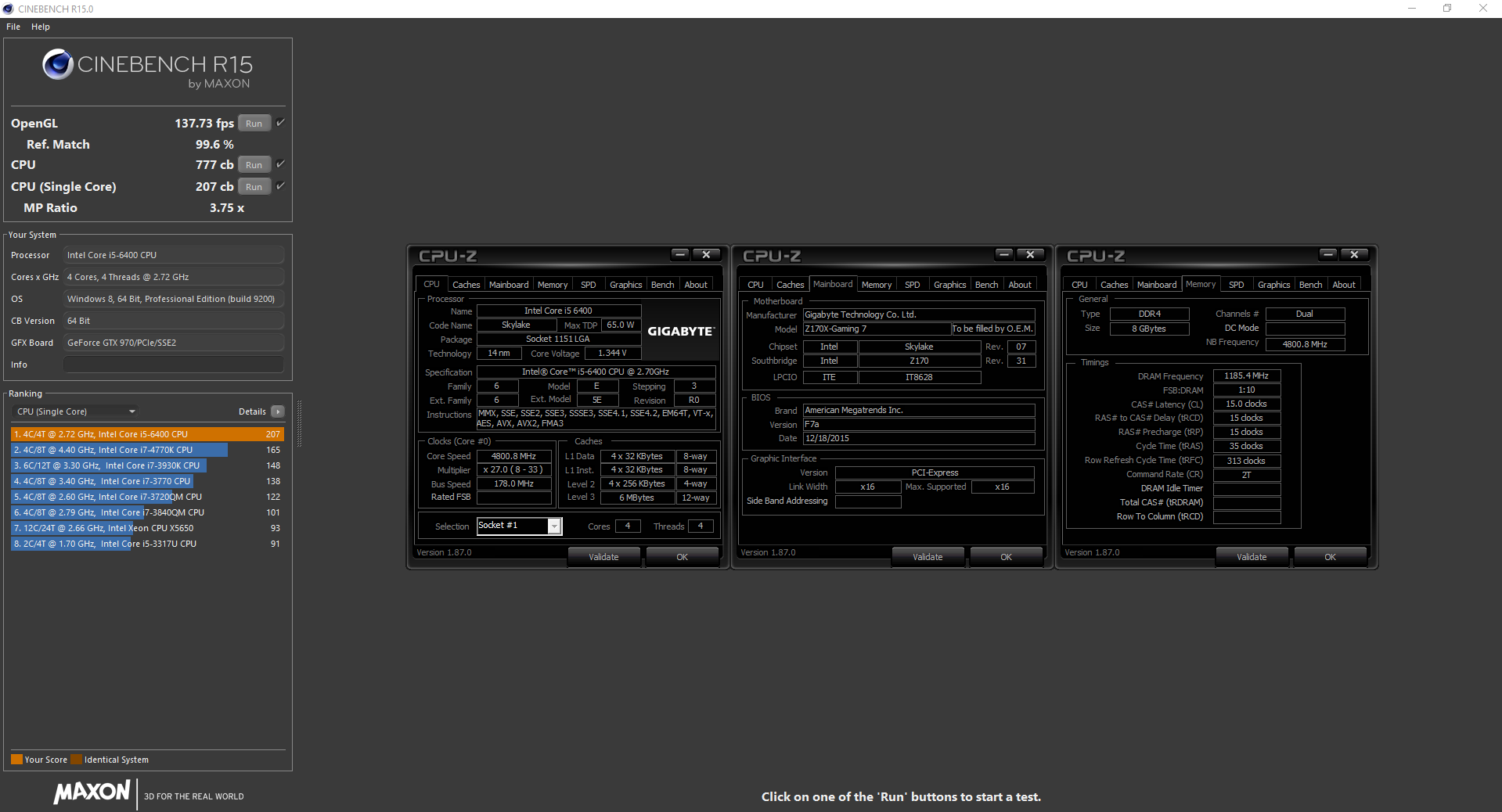Run the OpenGL benchmark

tap(254, 124)
